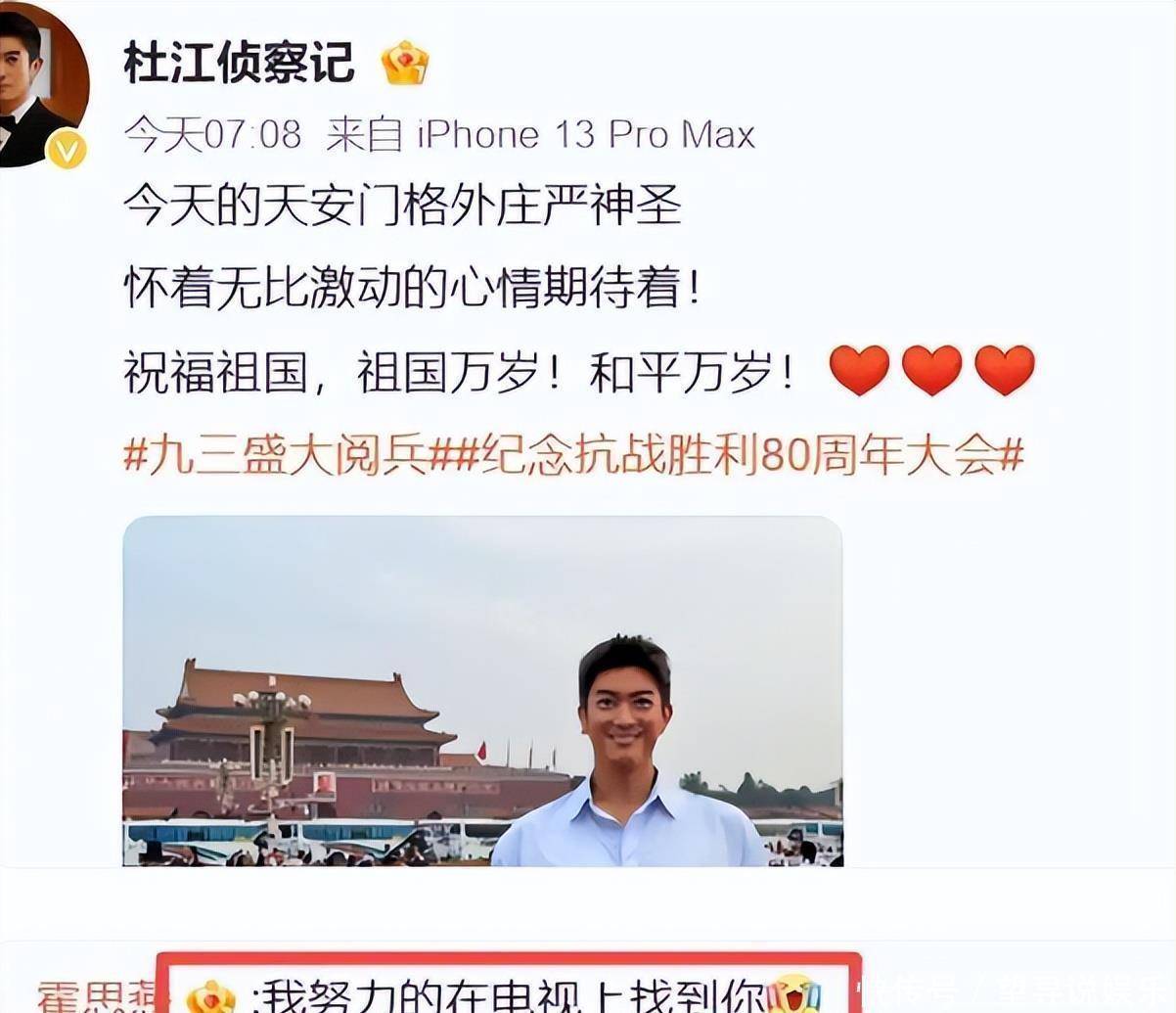Click the 今天07:08 post timestamp

212,134
